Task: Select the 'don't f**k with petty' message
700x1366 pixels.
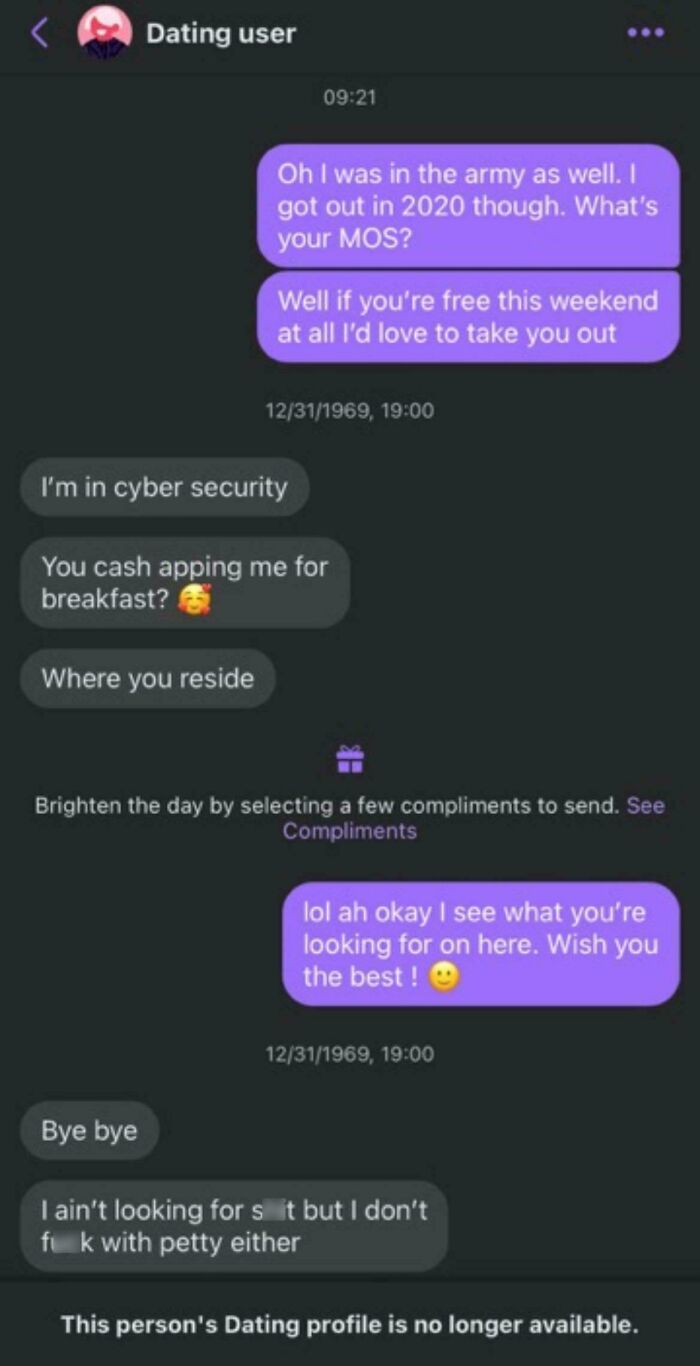Action: (x=234, y=1226)
